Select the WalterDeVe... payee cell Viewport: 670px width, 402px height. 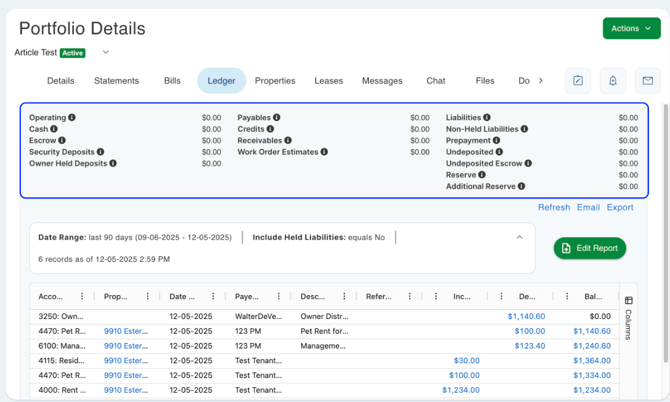click(x=259, y=316)
